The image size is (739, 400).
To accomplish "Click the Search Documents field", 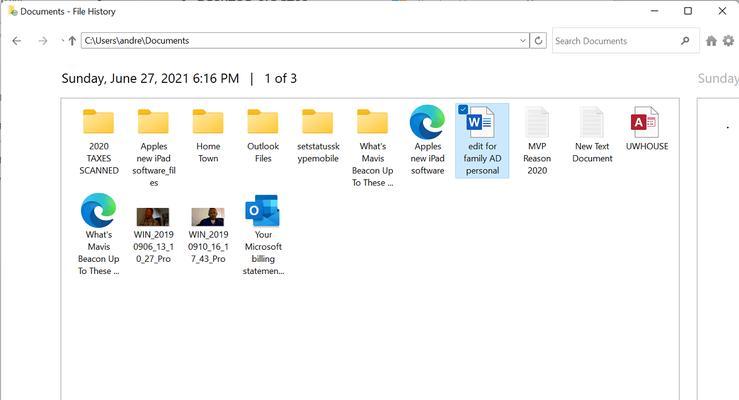I will [x=616, y=41].
